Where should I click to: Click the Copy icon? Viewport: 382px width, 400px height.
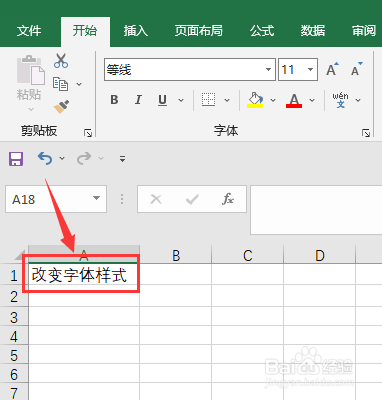click(x=60, y=84)
